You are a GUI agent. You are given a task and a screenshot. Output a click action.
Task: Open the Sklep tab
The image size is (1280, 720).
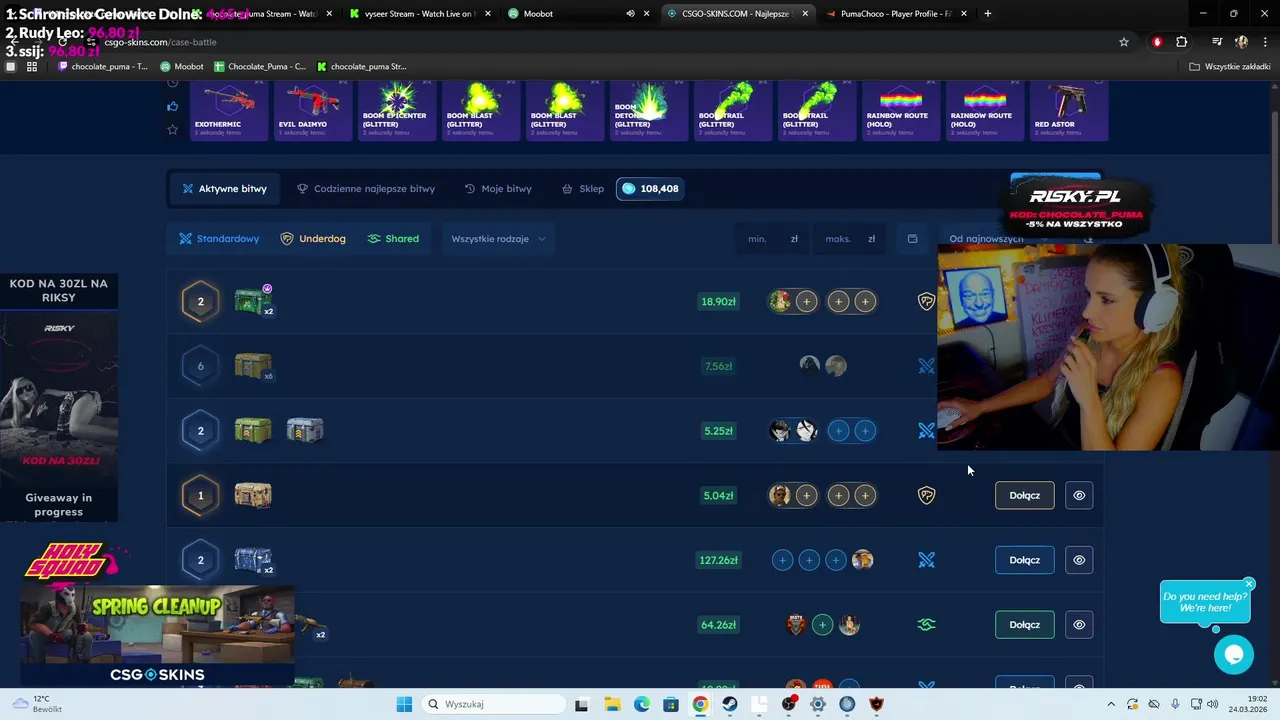583,189
